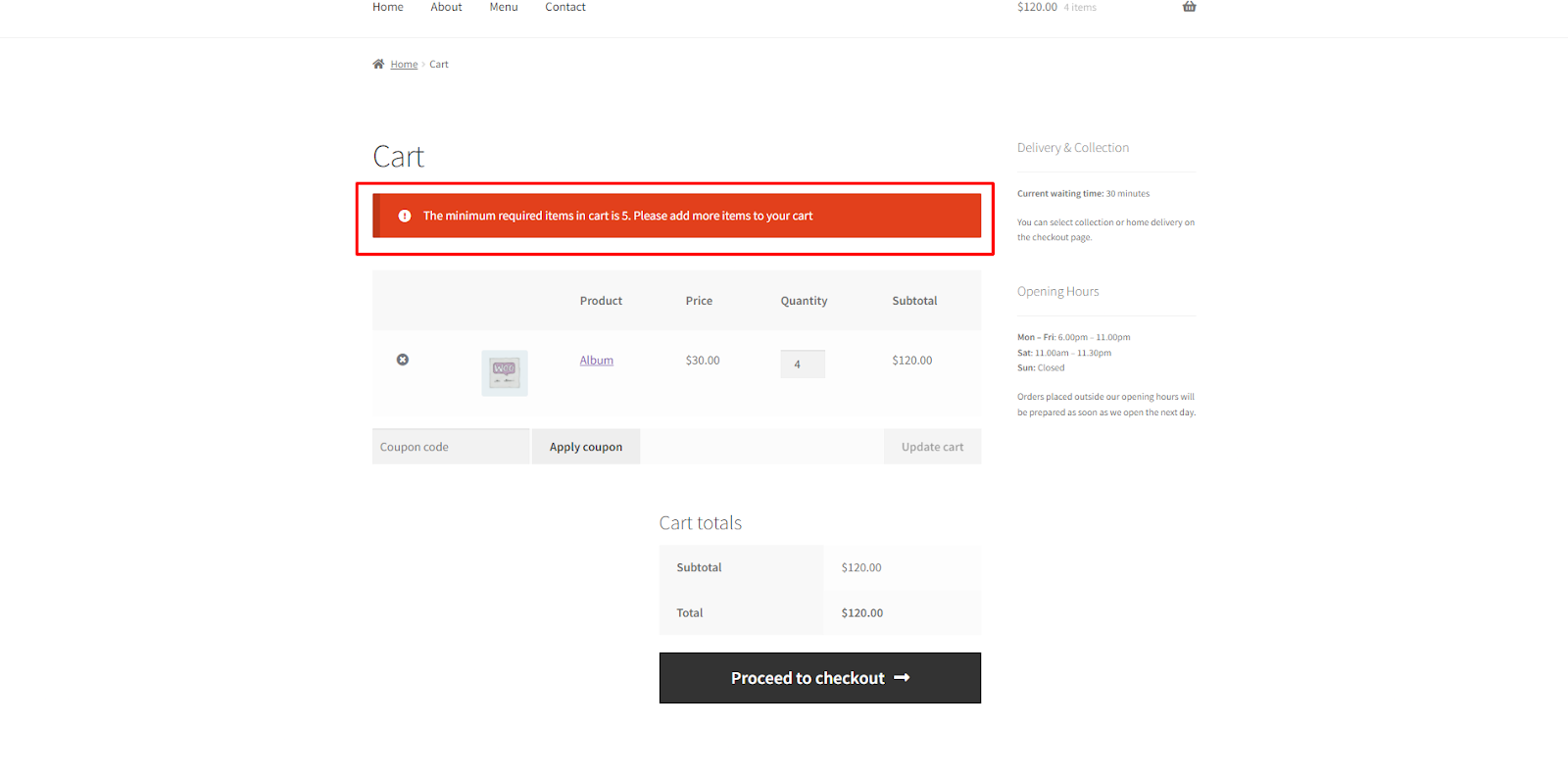Image resolution: width=1568 pixels, height=773 pixels.
Task: Click the Cart page heading
Action: 398,157
